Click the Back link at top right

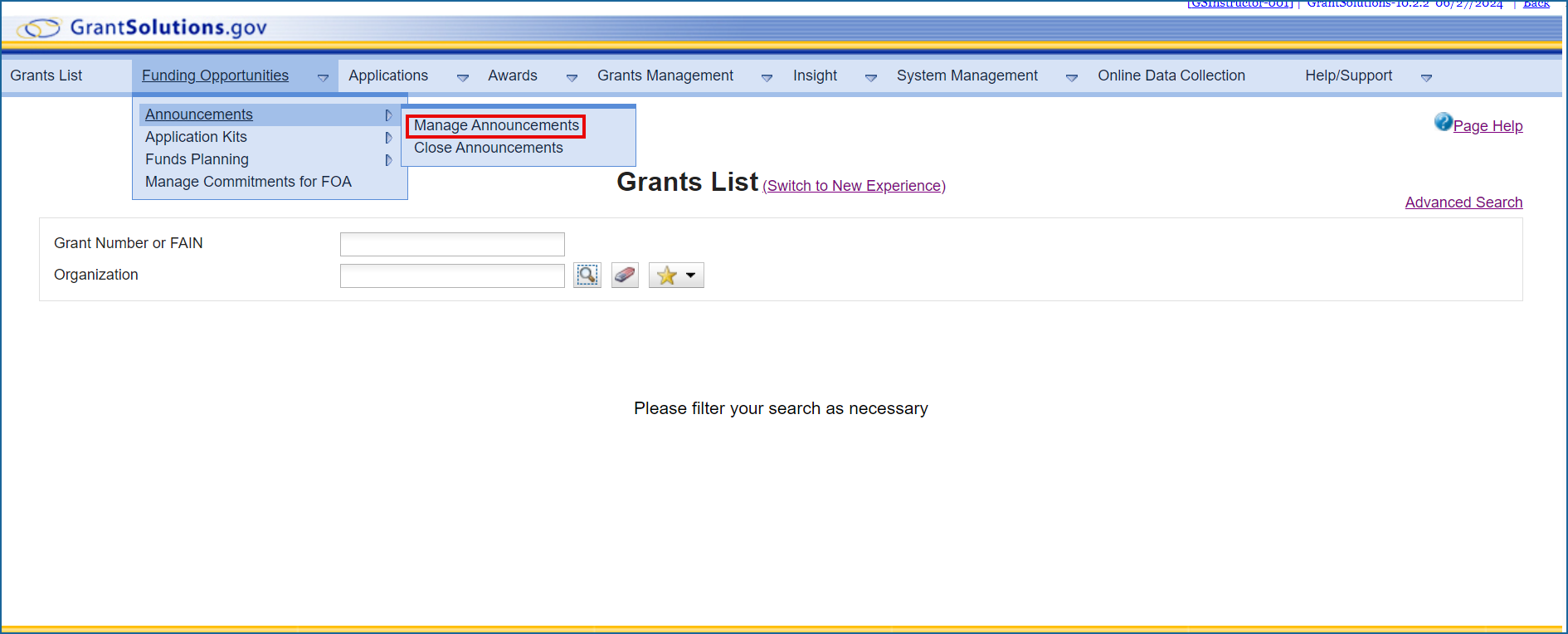point(1536,4)
